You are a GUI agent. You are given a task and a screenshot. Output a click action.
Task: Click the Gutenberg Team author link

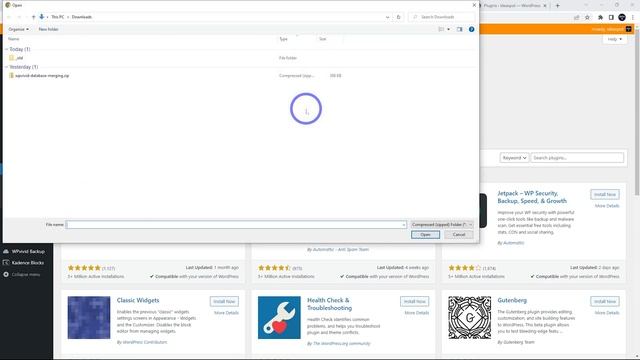519,342
